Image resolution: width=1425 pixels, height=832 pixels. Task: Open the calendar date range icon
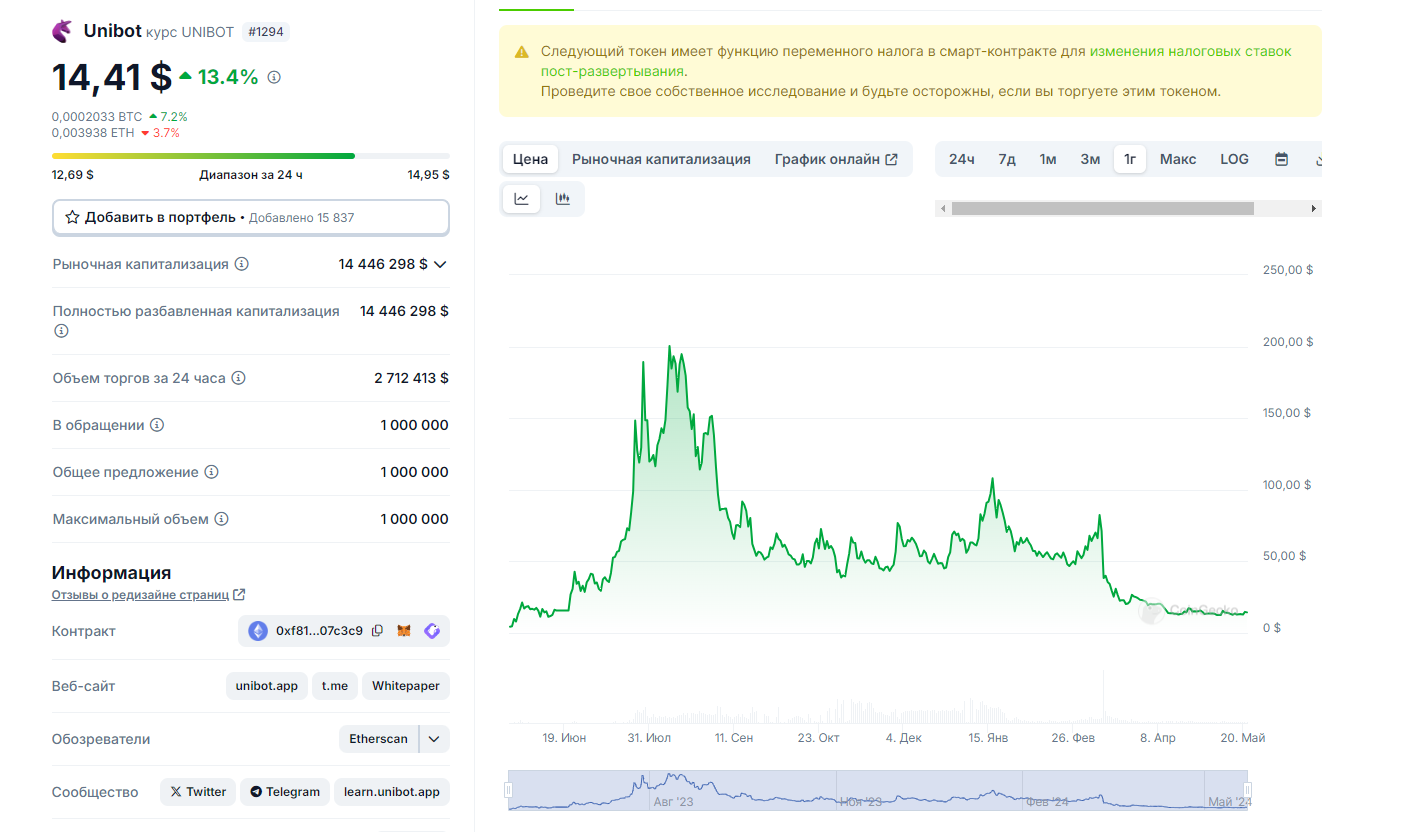(1281, 159)
